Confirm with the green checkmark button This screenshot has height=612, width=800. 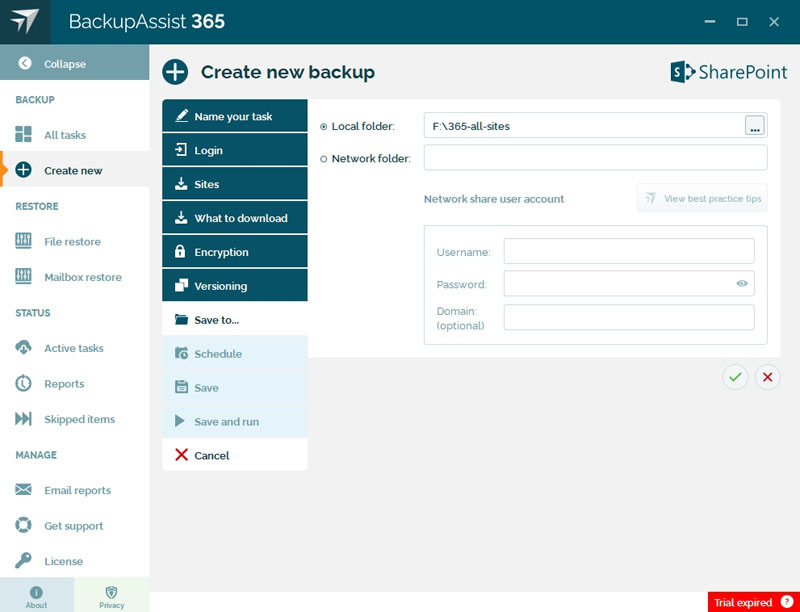(x=735, y=377)
